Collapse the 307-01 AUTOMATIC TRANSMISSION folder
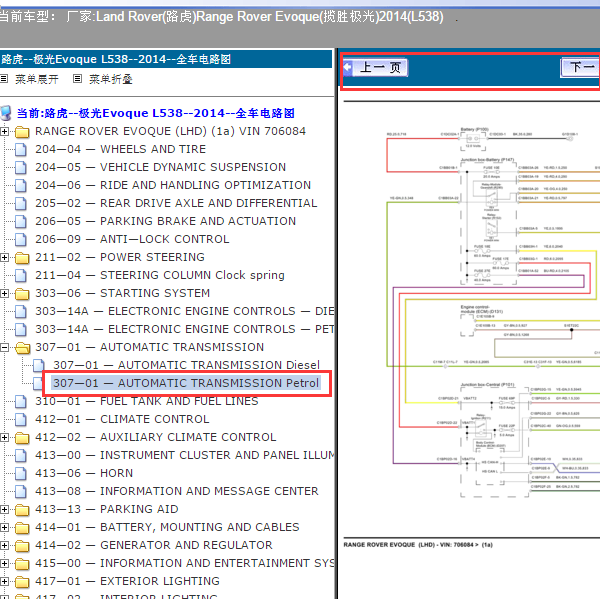Viewport: 600px width, 599px height. pos(4,348)
